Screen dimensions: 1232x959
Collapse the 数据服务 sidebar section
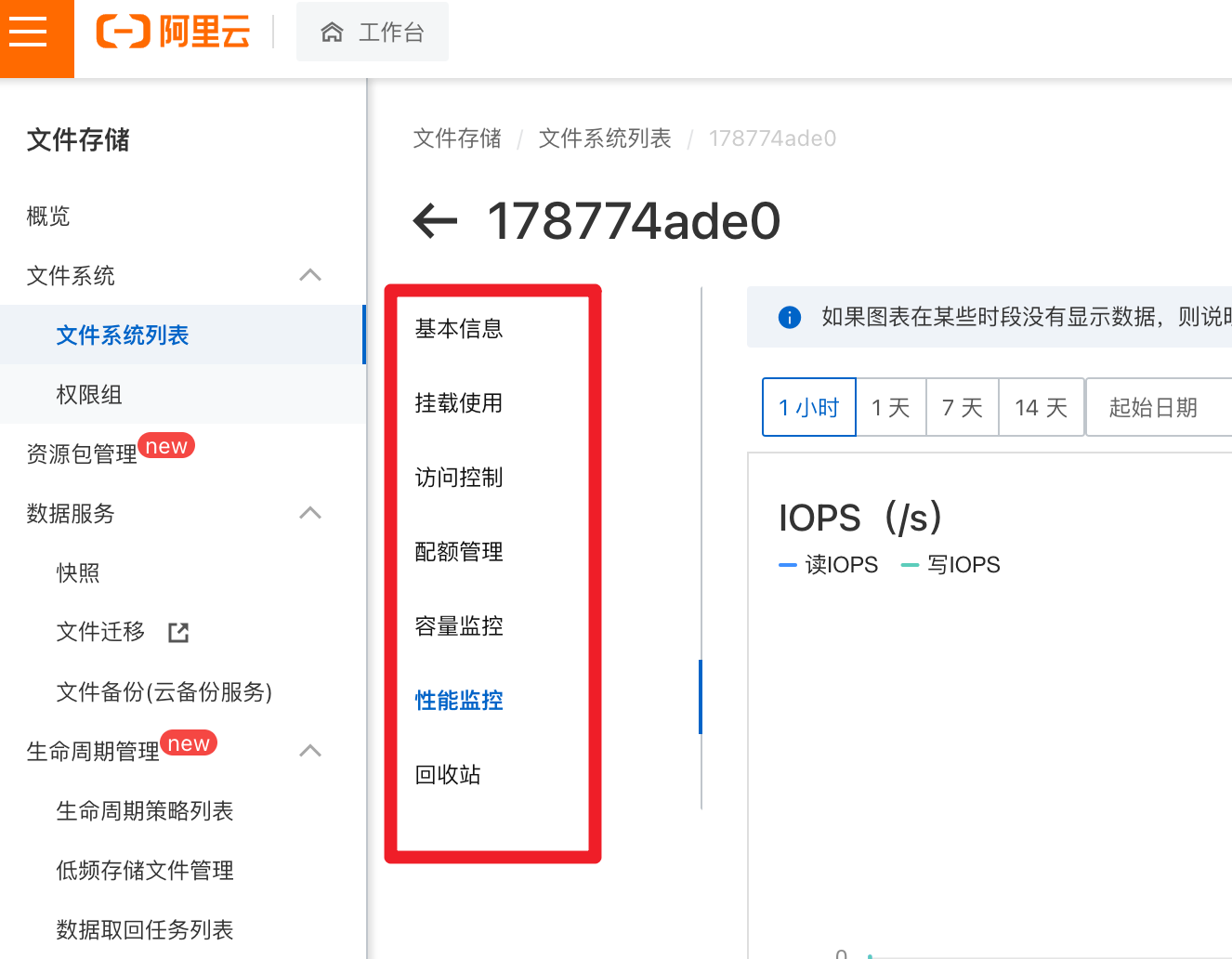(x=309, y=513)
